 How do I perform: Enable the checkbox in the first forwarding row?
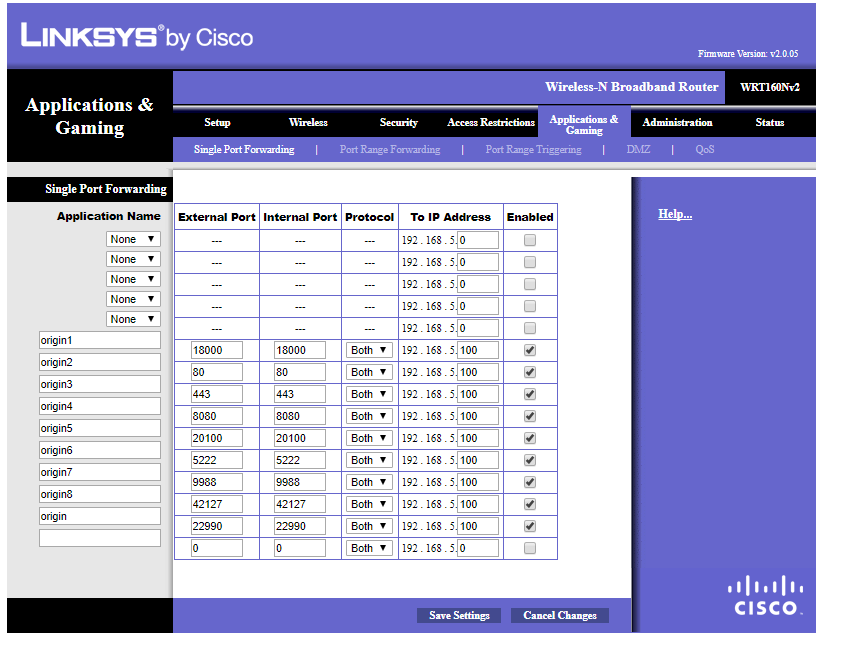pyautogui.click(x=530, y=240)
